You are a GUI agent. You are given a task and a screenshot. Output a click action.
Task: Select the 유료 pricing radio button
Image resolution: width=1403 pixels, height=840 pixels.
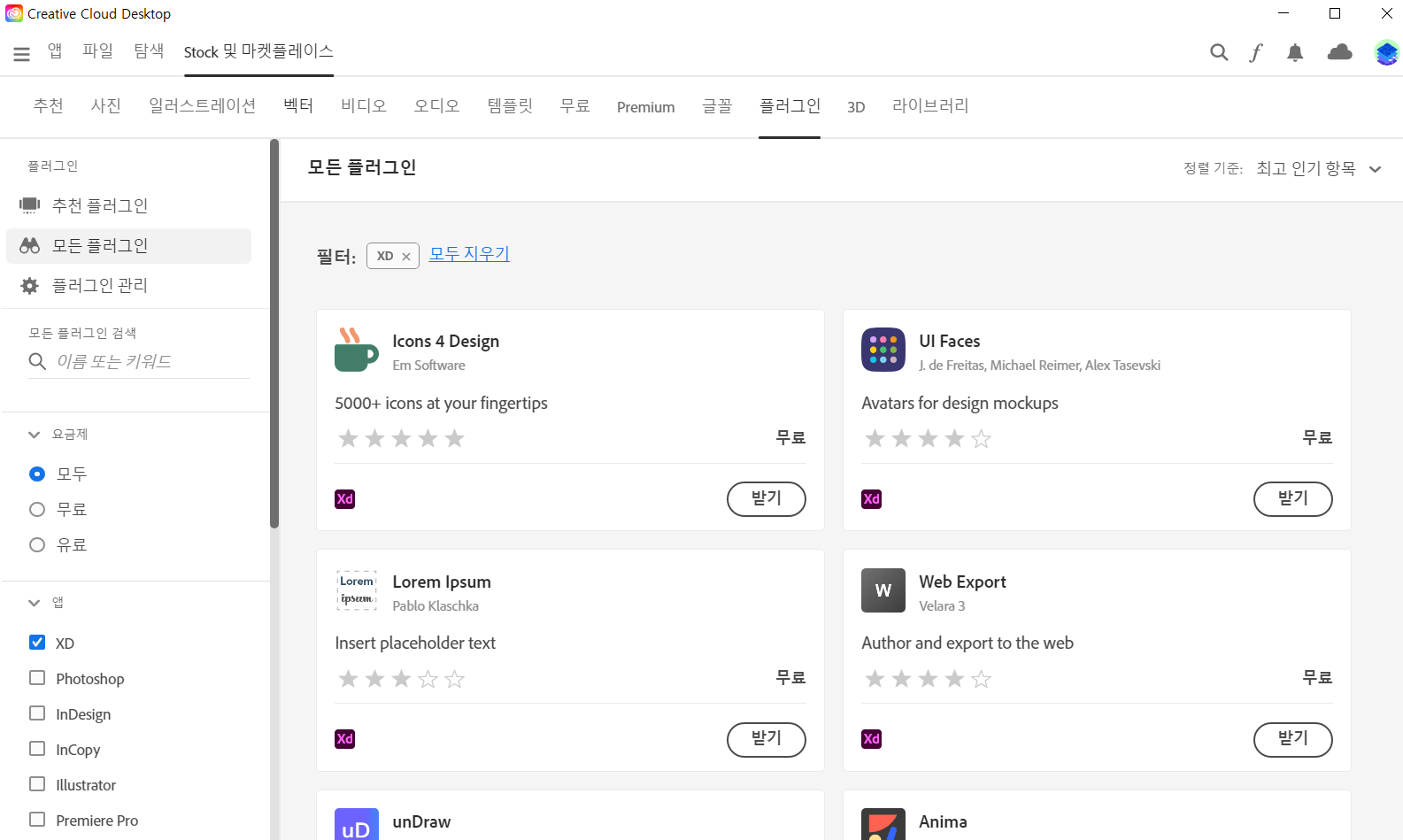(x=37, y=545)
